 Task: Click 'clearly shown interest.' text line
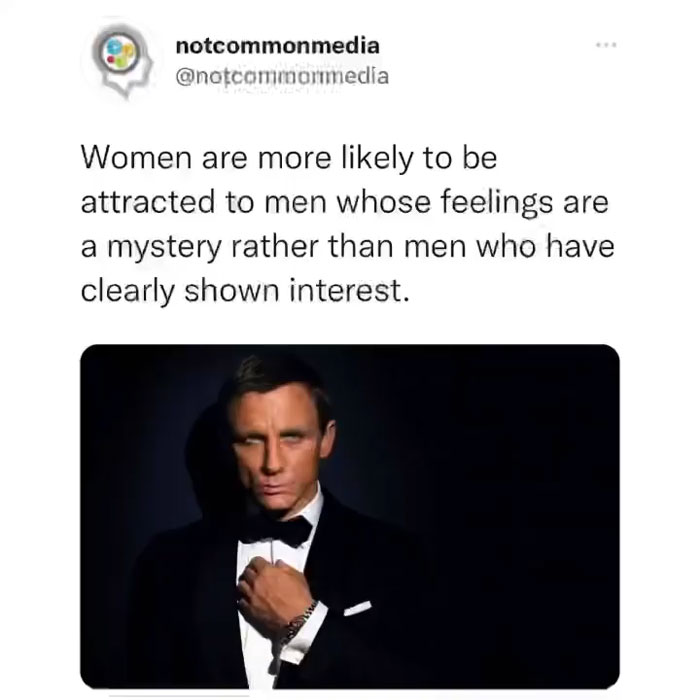click(245, 291)
